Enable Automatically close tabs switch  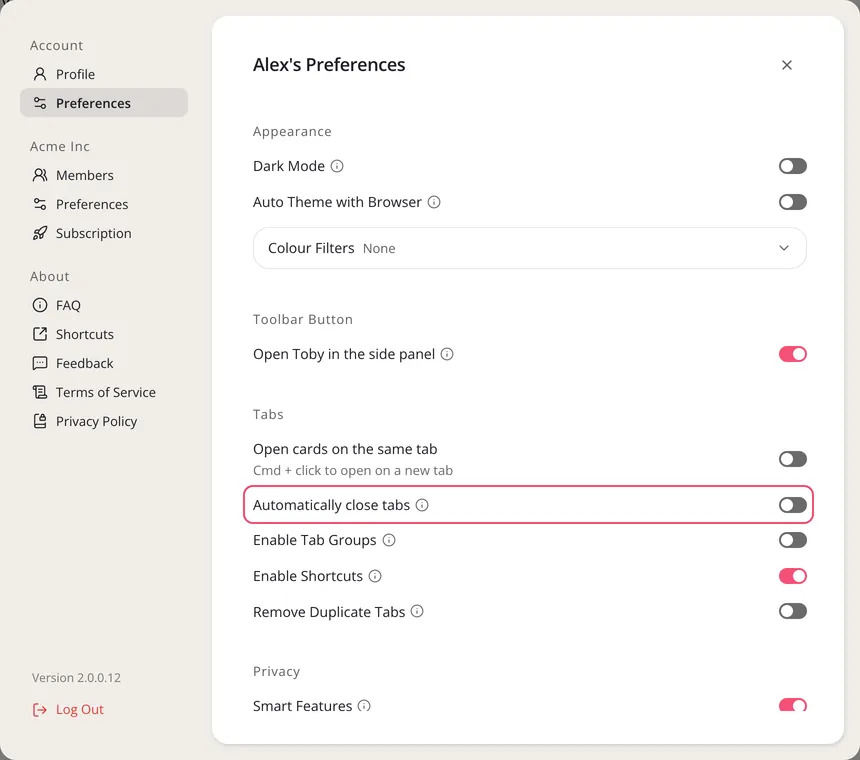point(793,505)
